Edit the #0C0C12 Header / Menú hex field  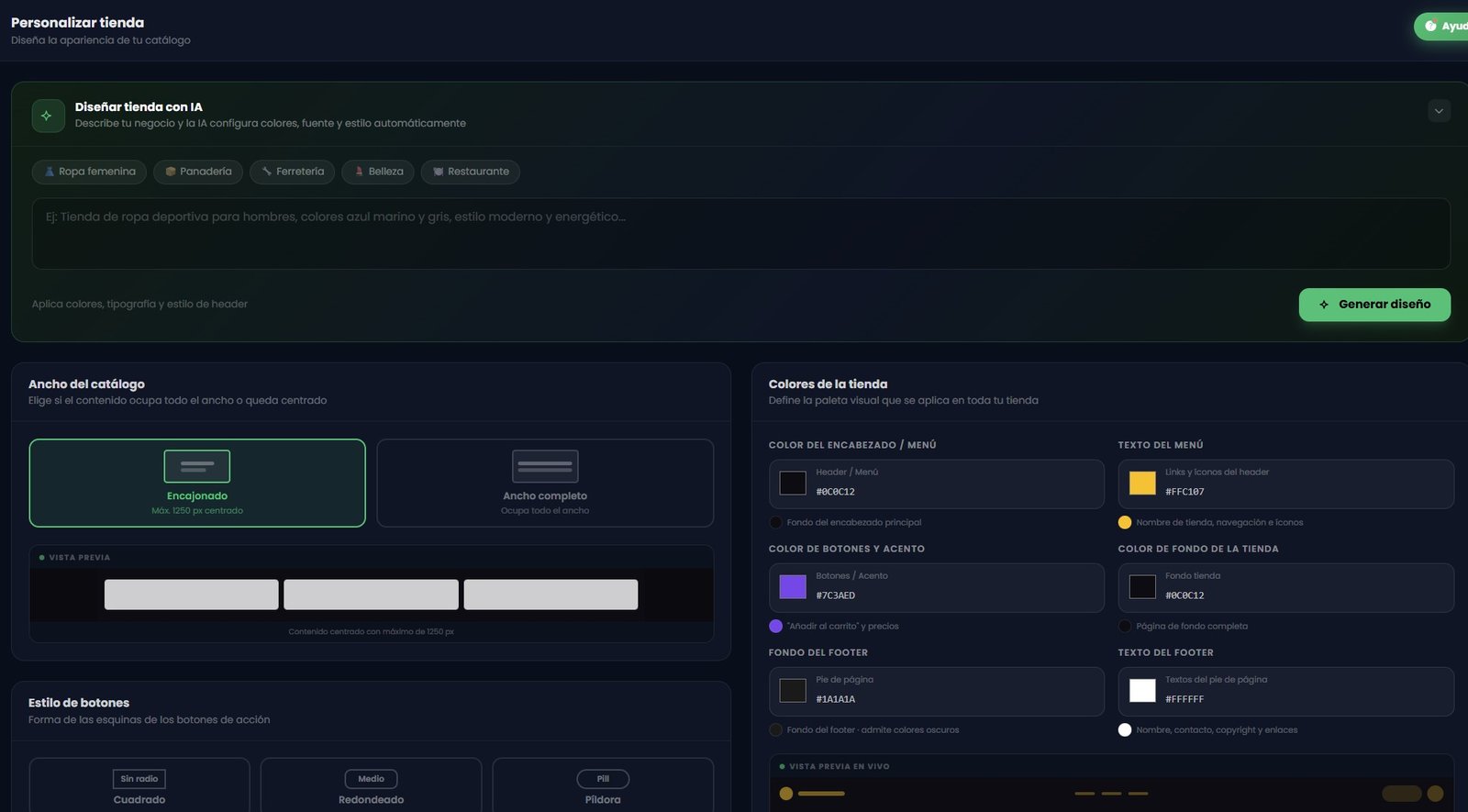[x=836, y=492]
